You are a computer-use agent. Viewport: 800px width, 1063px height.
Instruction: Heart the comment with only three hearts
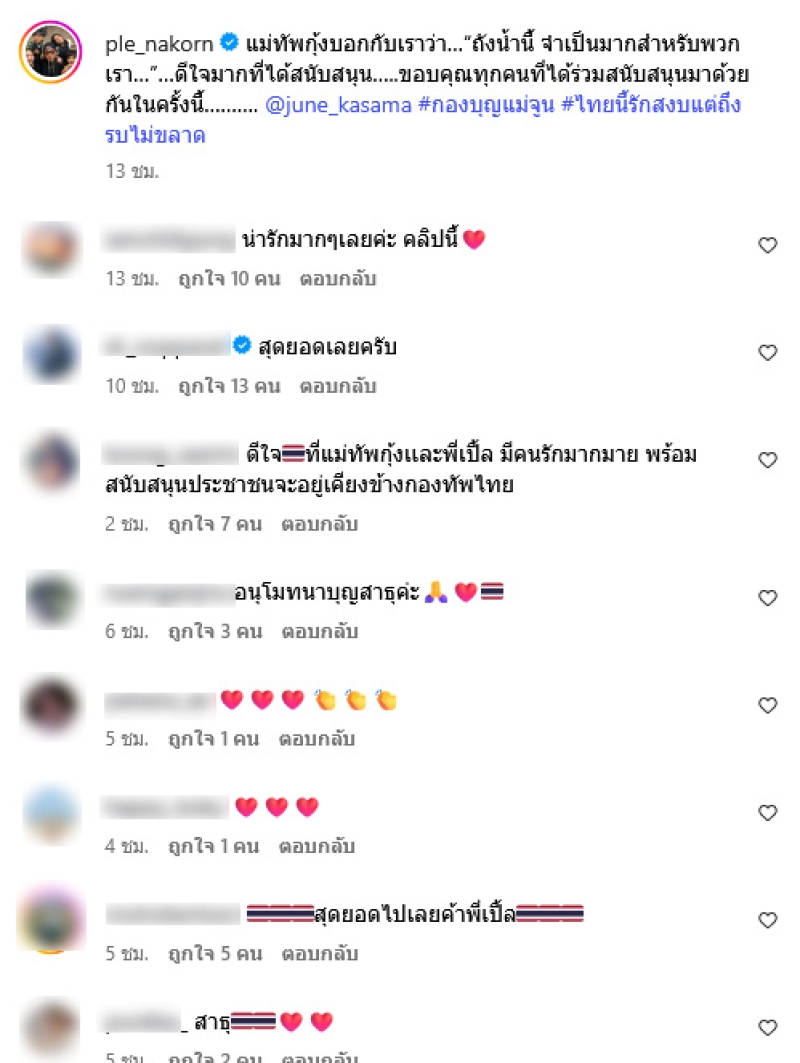767,812
